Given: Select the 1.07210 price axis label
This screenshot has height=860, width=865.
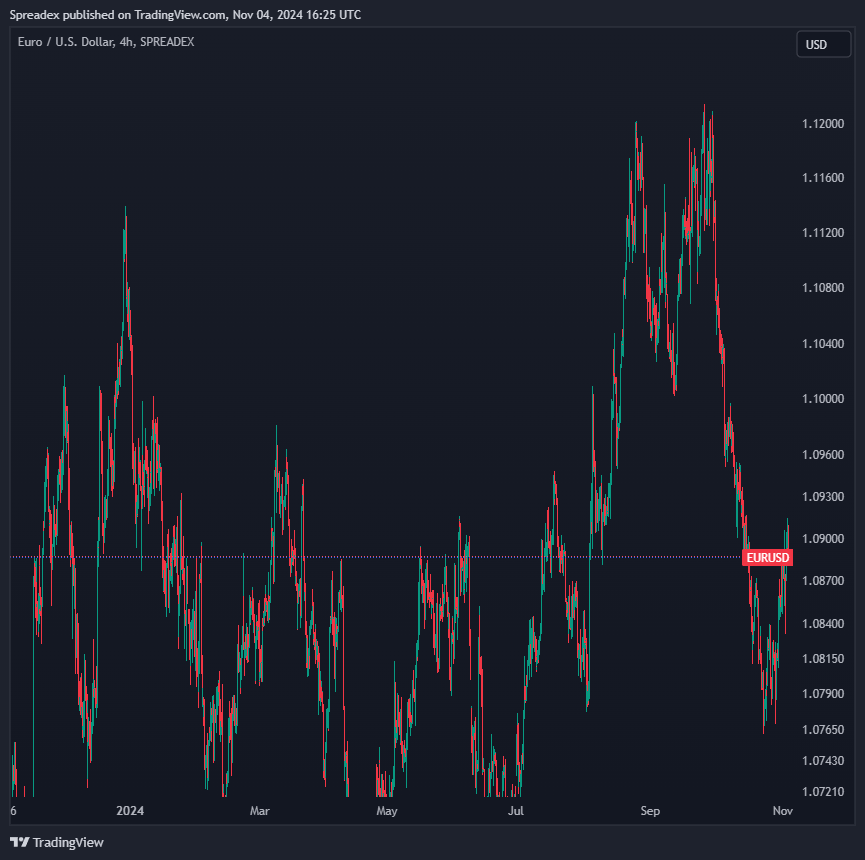Looking at the screenshot, I should tap(823, 792).
